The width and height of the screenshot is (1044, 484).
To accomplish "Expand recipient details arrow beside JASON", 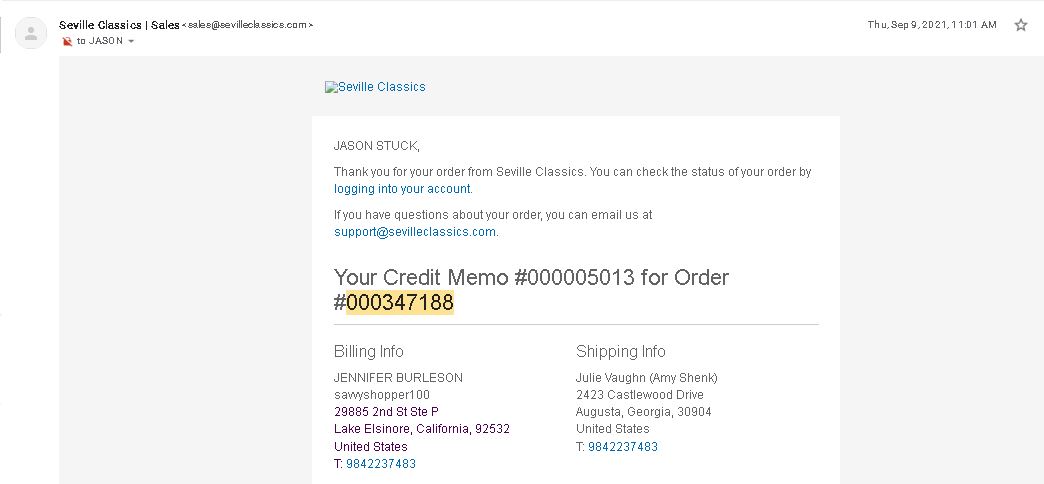I will pos(131,41).
